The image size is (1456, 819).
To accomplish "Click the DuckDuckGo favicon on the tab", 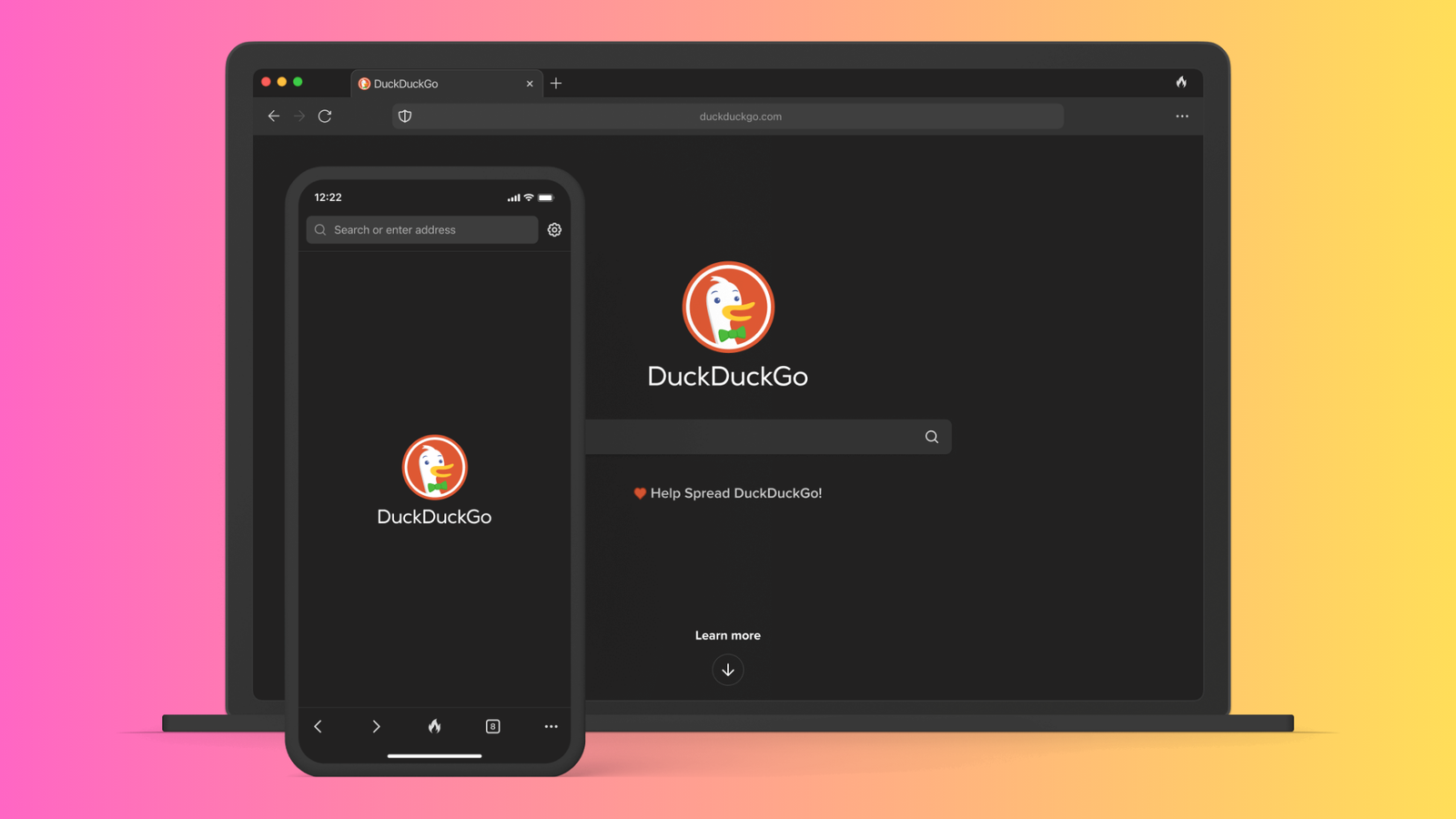I will 364,83.
